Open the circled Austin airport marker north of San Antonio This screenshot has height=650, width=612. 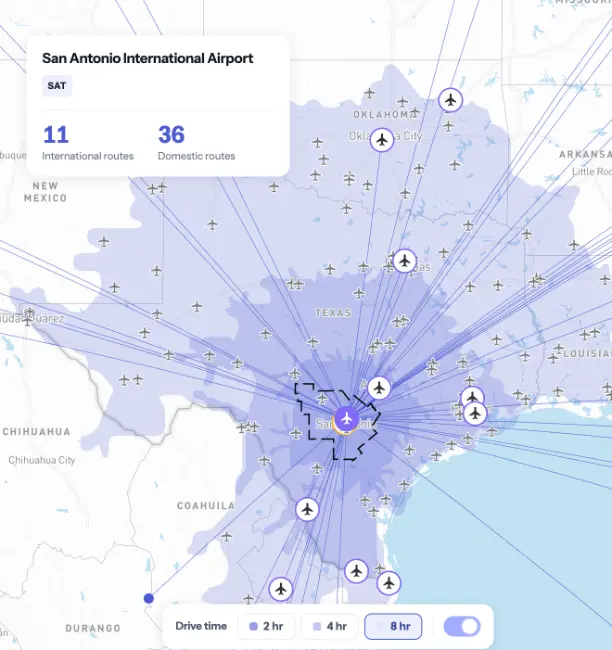pos(379,388)
